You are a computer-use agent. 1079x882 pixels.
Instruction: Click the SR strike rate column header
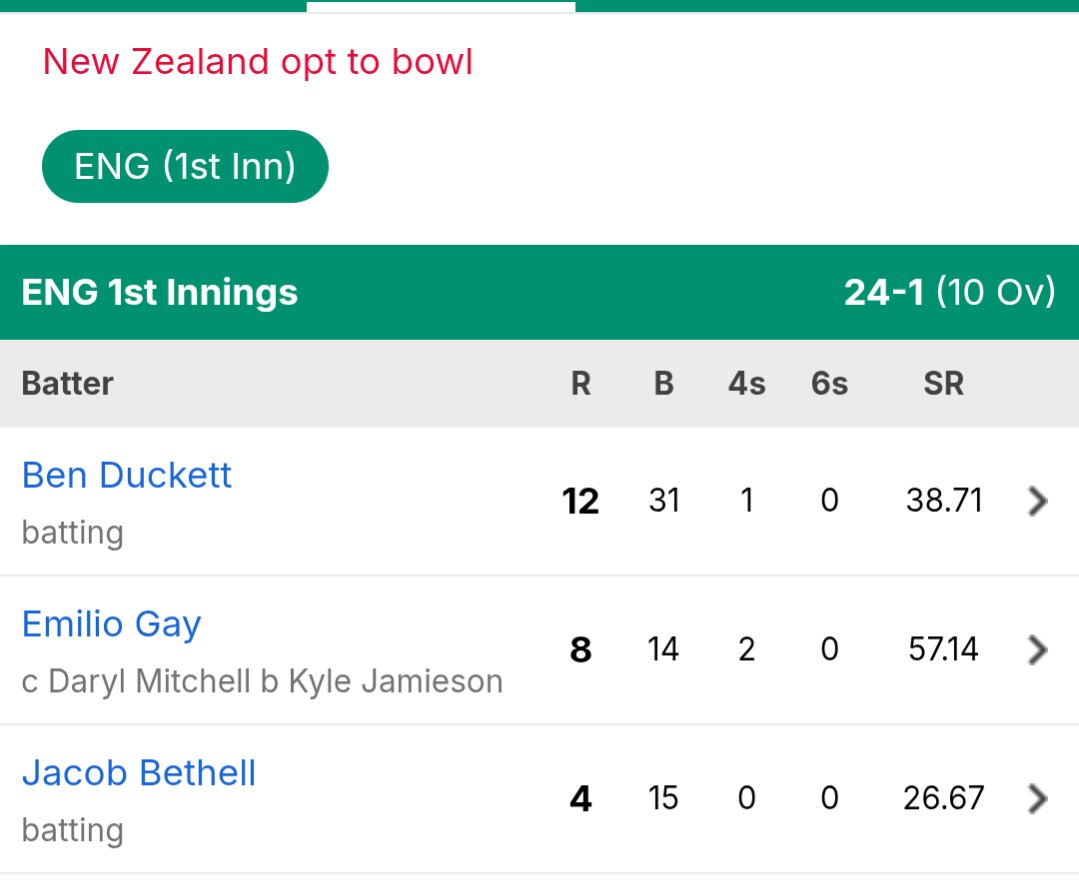pyautogui.click(x=943, y=383)
